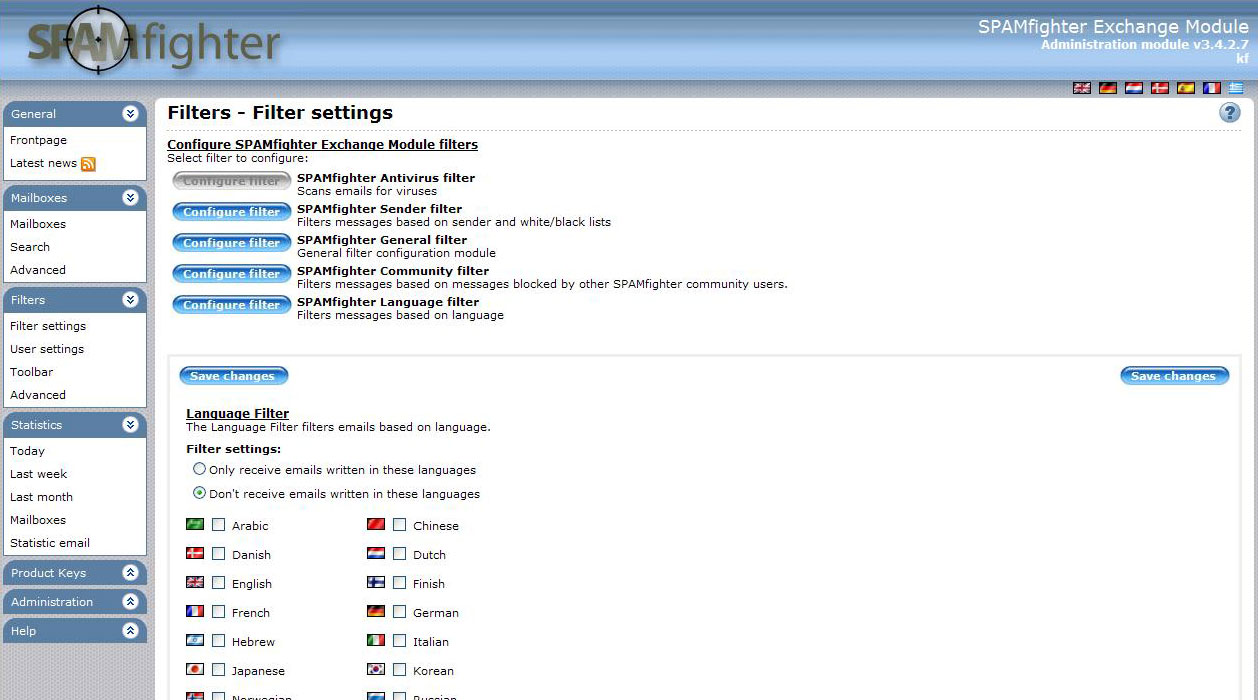Switch interface language using the UK flag in header
This screenshot has width=1258, height=700.
1082,88
